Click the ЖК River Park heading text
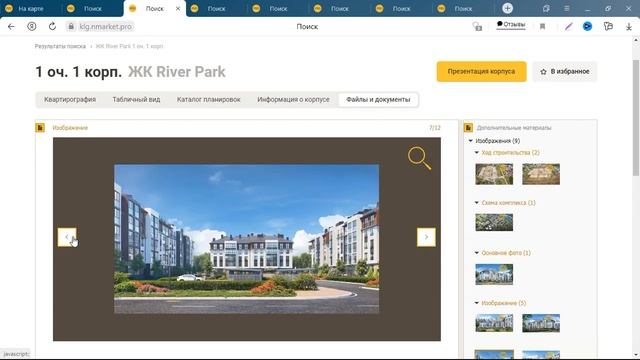This screenshot has height=360, width=640. tap(177, 72)
